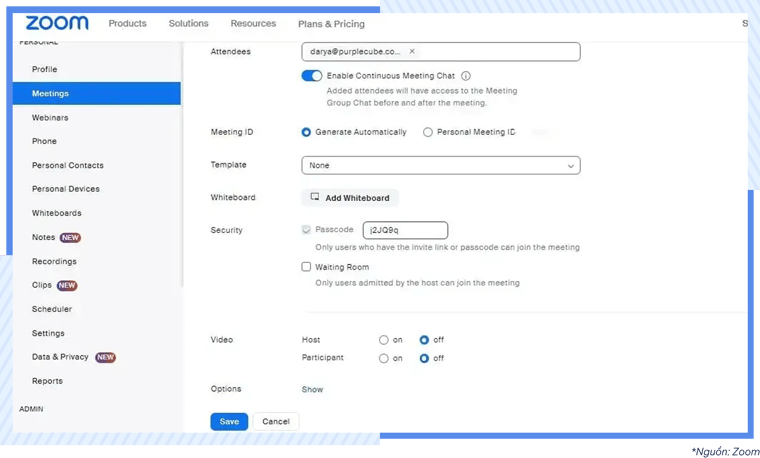
Task: Click the Save button
Action: coord(229,422)
